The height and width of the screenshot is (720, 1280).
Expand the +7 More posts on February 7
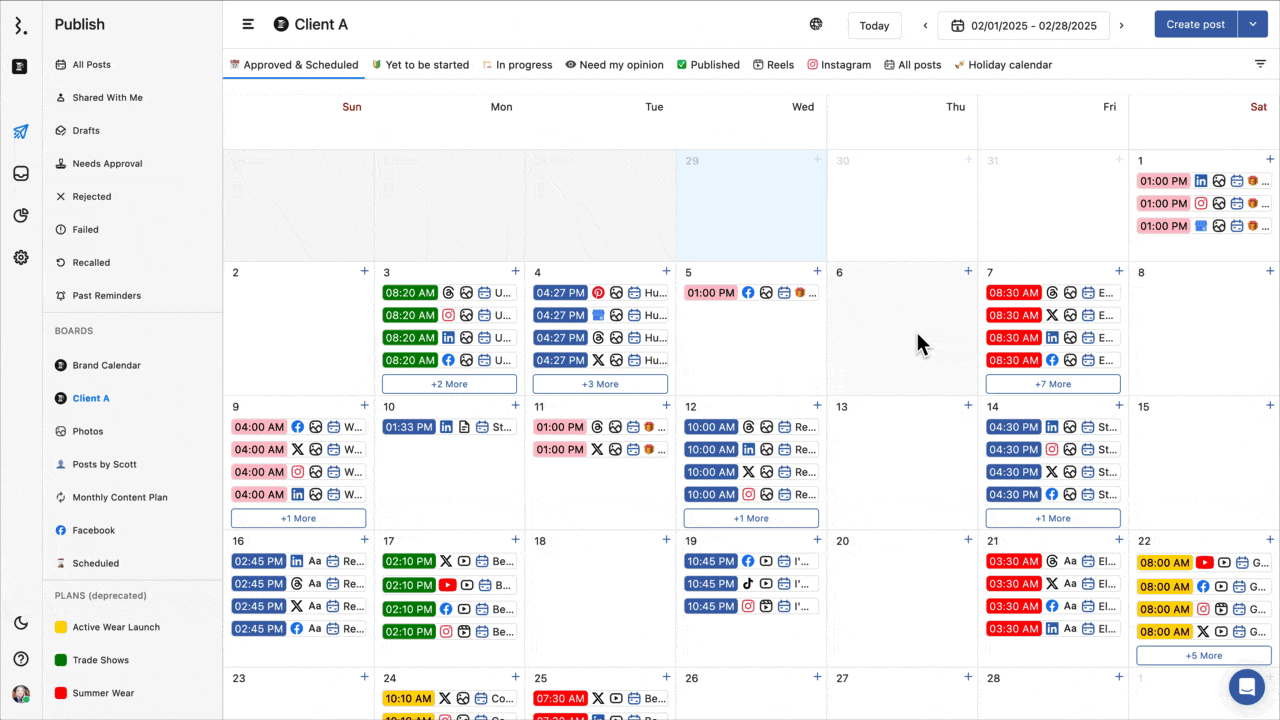coord(1052,384)
